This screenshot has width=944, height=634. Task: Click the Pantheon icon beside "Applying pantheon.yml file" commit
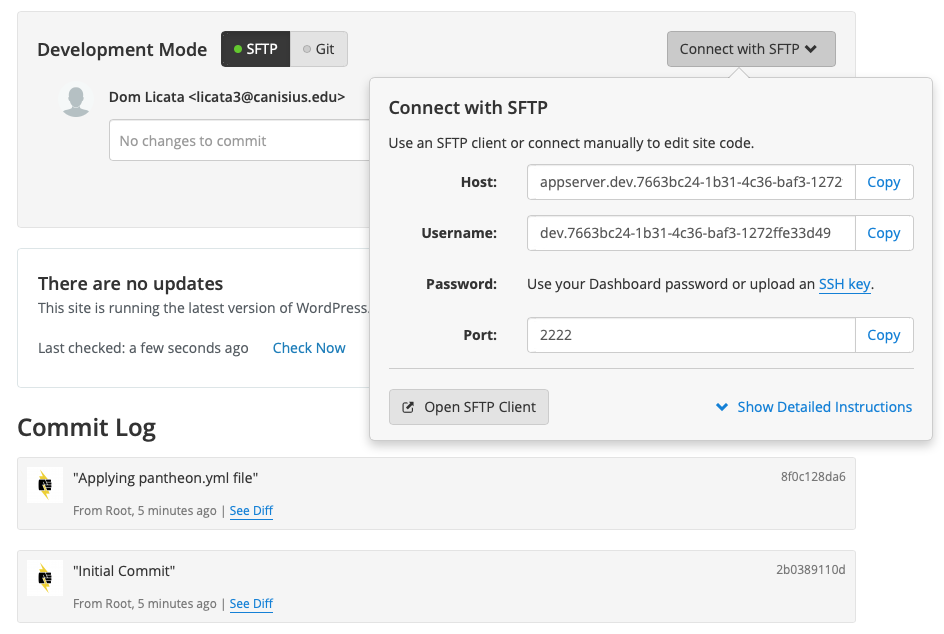point(44,485)
